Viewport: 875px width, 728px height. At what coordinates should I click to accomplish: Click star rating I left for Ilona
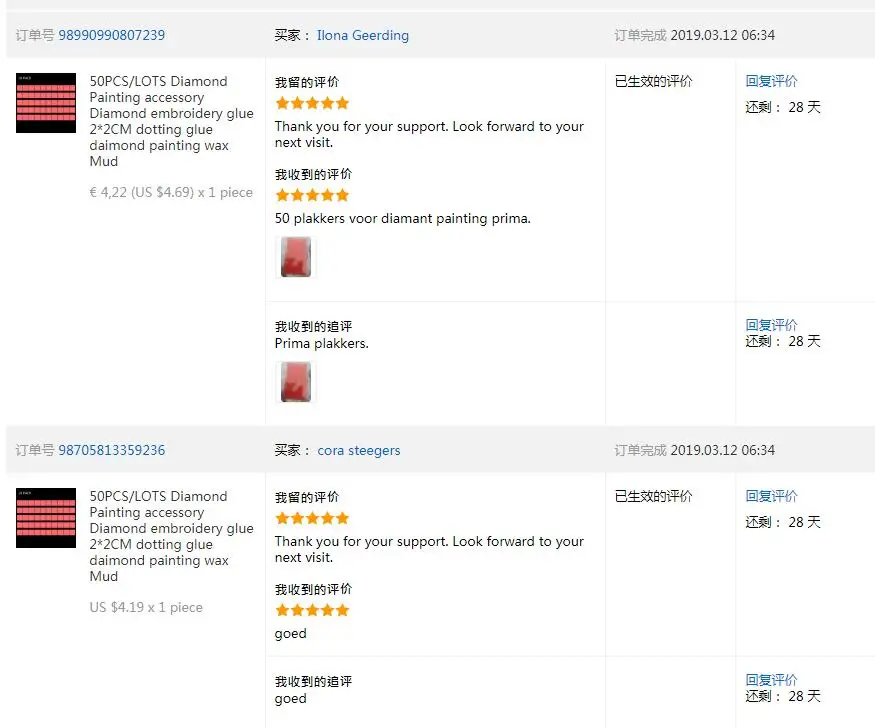point(312,103)
